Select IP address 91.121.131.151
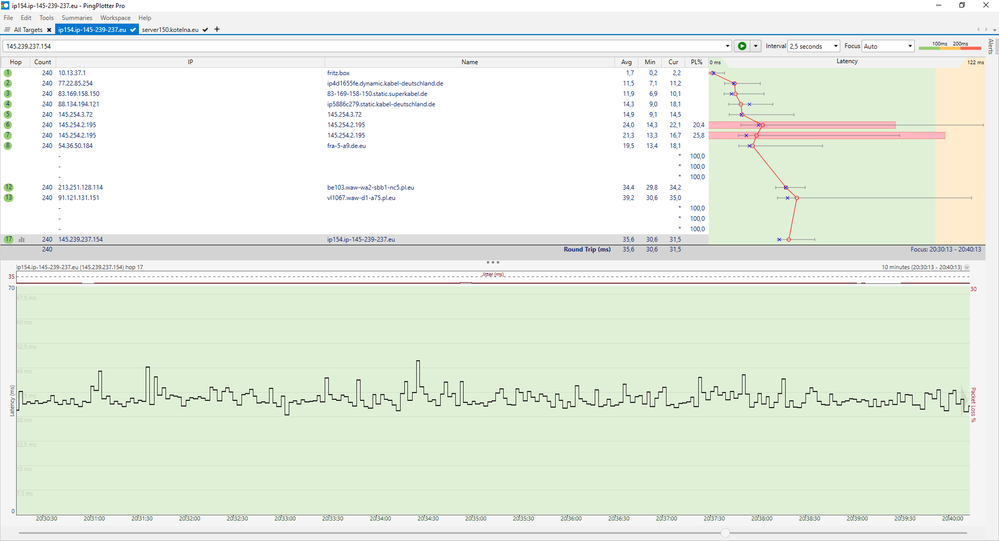Image resolution: width=999 pixels, height=541 pixels. click(78, 198)
